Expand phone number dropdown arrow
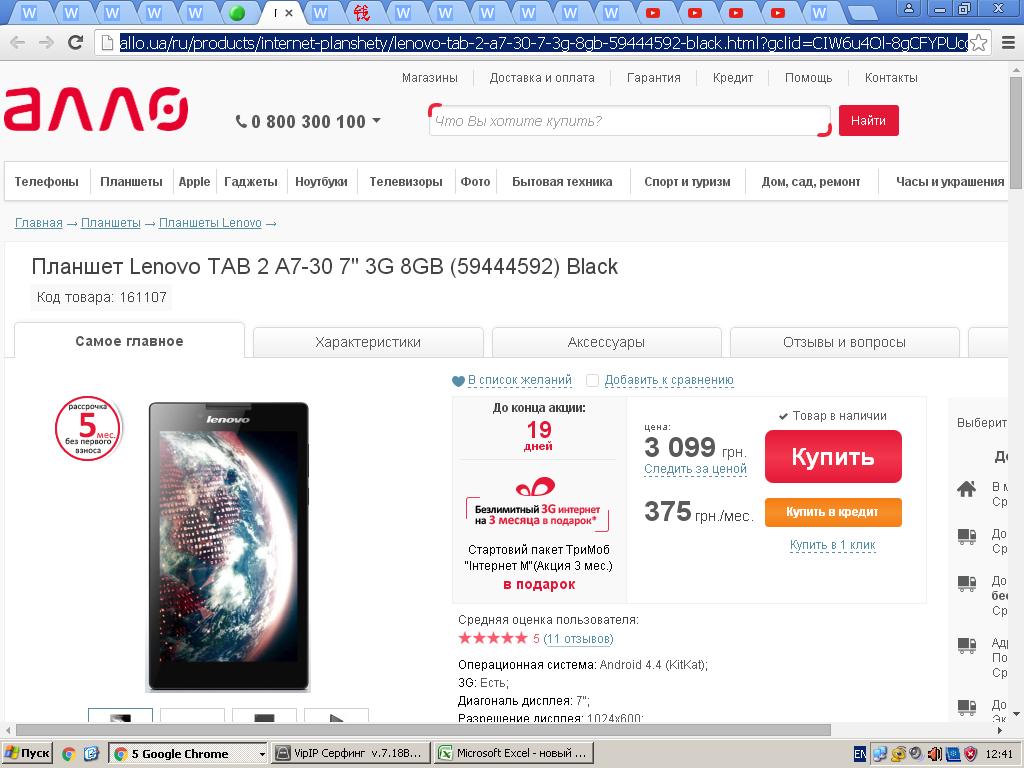 pyautogui.click(x=376, y=120)
